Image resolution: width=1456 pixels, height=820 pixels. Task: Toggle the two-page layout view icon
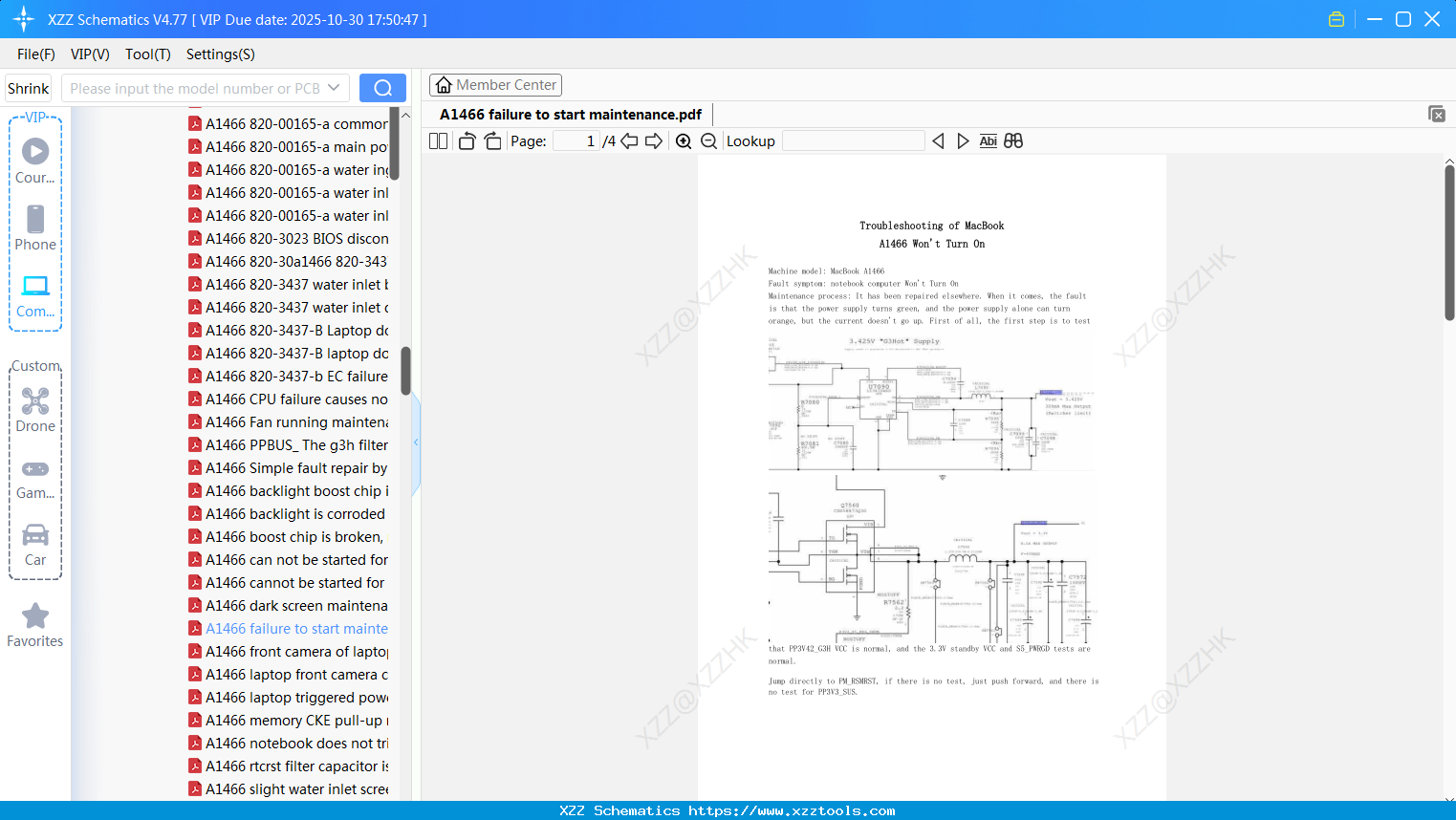coord(439,141)
